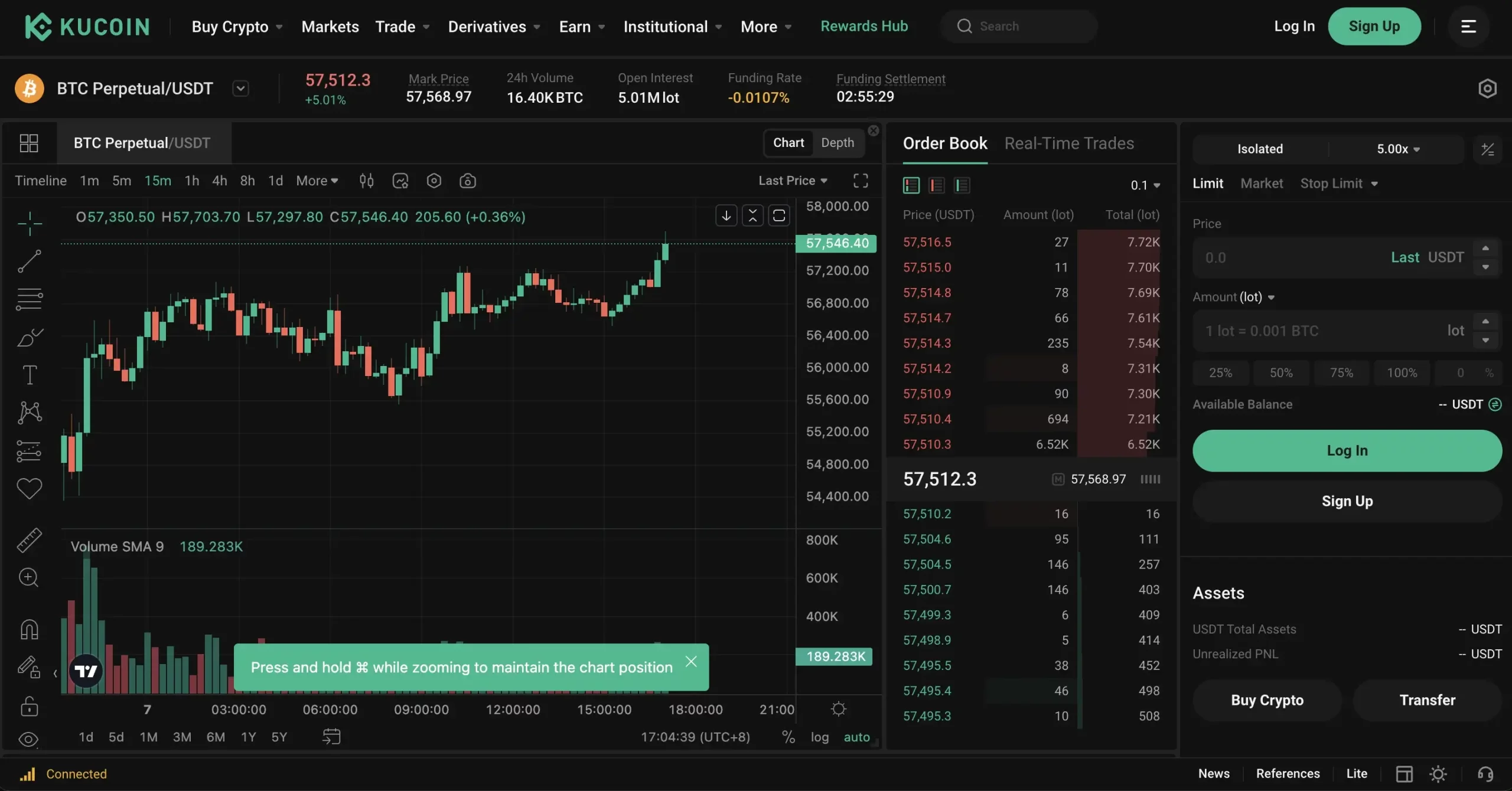Viewport: 1512px width, 791px height.
Task: Click the Sign Up button
Action: [1375, 26]
